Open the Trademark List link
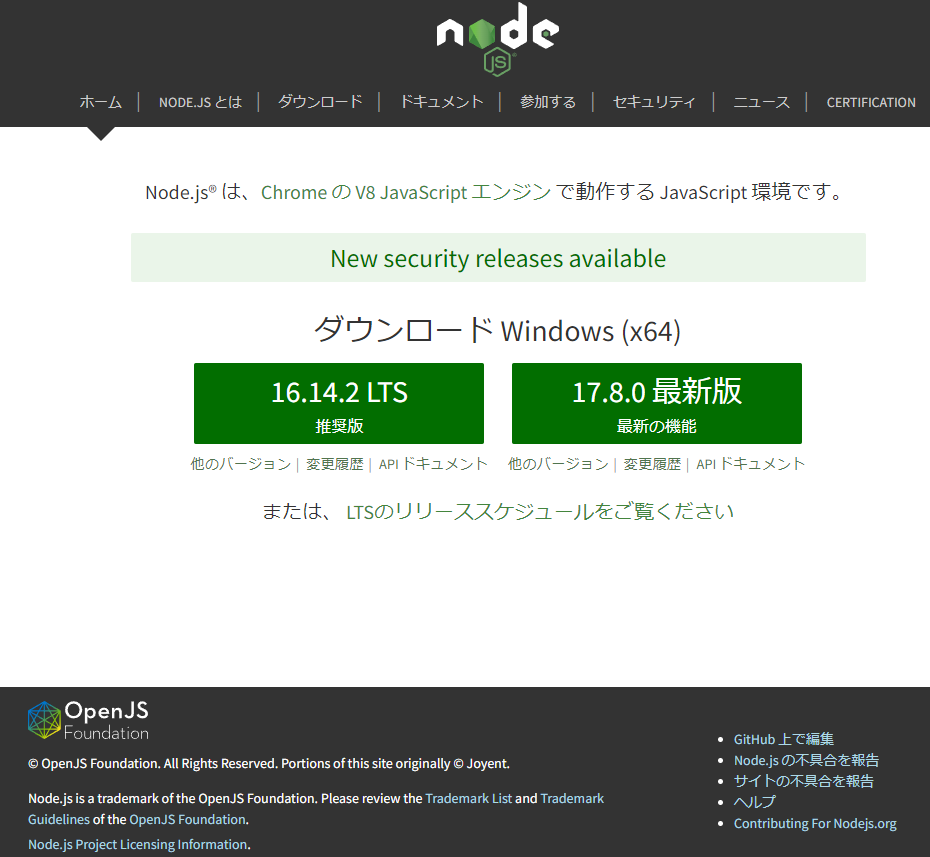This screenshot has height=857, width=930. (469, 798)
